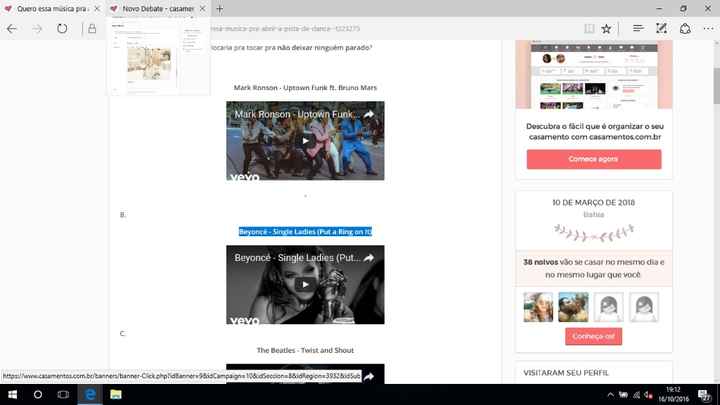Share the Mark Ronson Uptown Funk video
Viewport: 720px width, 405px height.
pyautogui.click(x=369, y=114)
